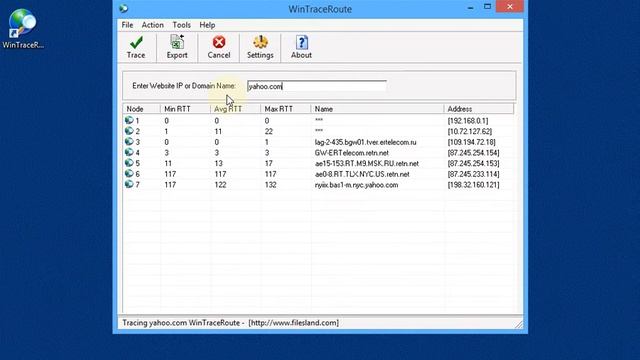Click the WinTraceRoute title bar app icon
The height and width of the screenshot is (360, 640).
click(x=124, y=9)
